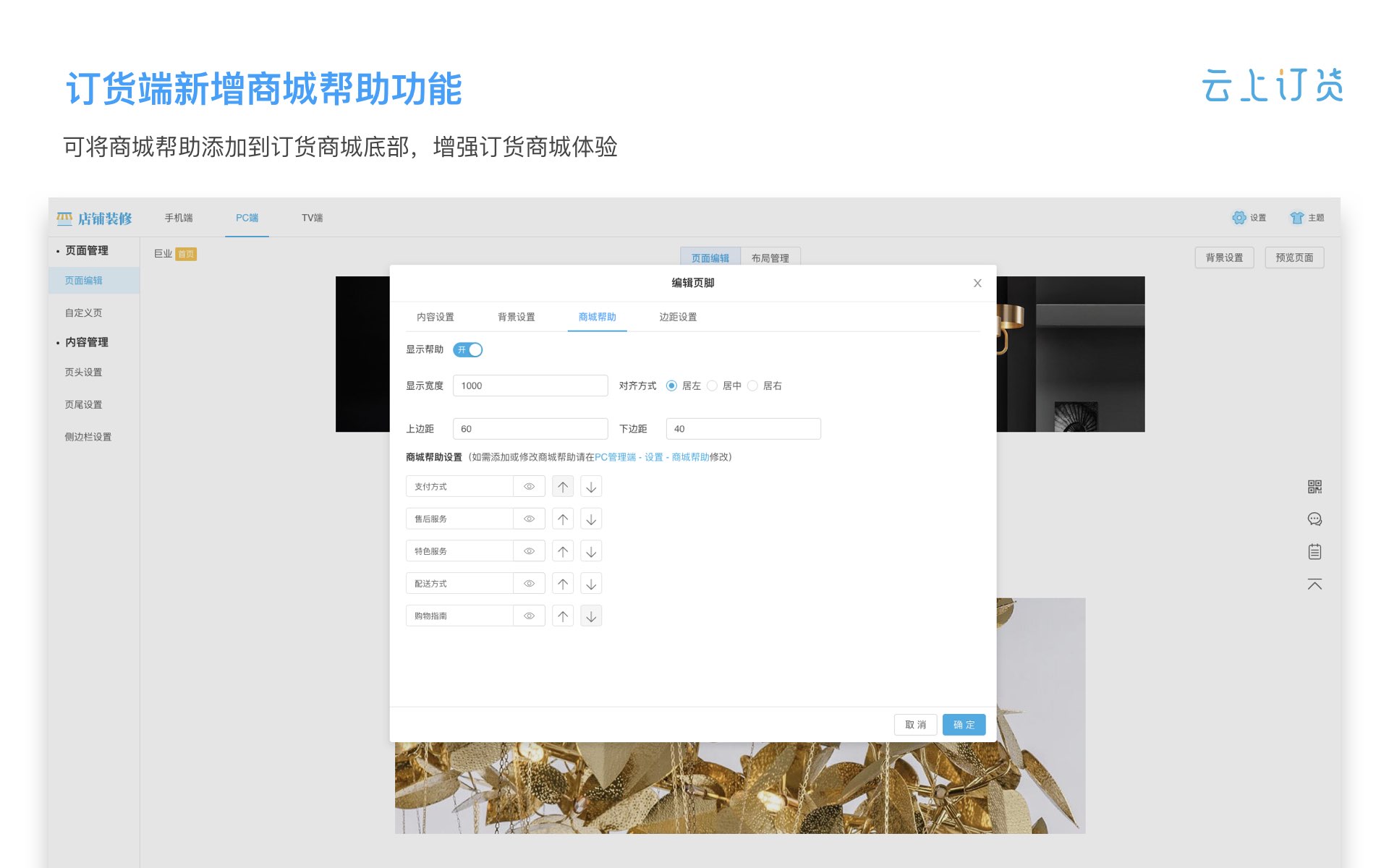Screen dimensions: 1389x868
Task: Click the 上边距 input field
Action: coord(530,429)
